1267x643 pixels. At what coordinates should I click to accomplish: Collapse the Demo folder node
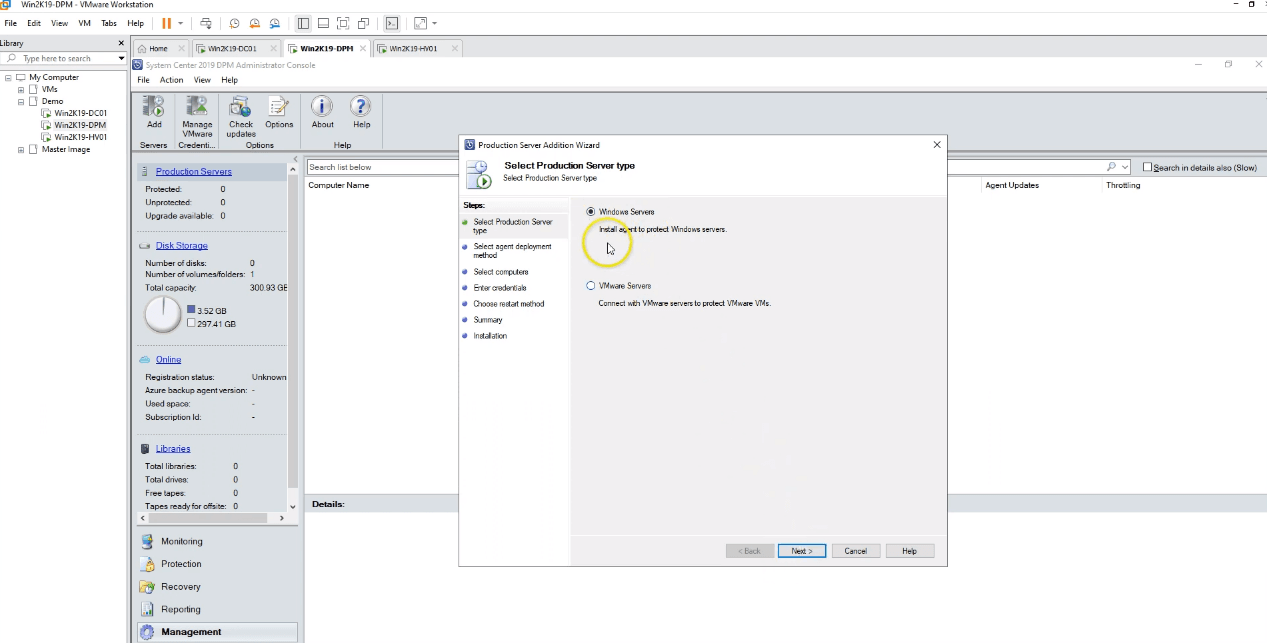tap(21, 101)
